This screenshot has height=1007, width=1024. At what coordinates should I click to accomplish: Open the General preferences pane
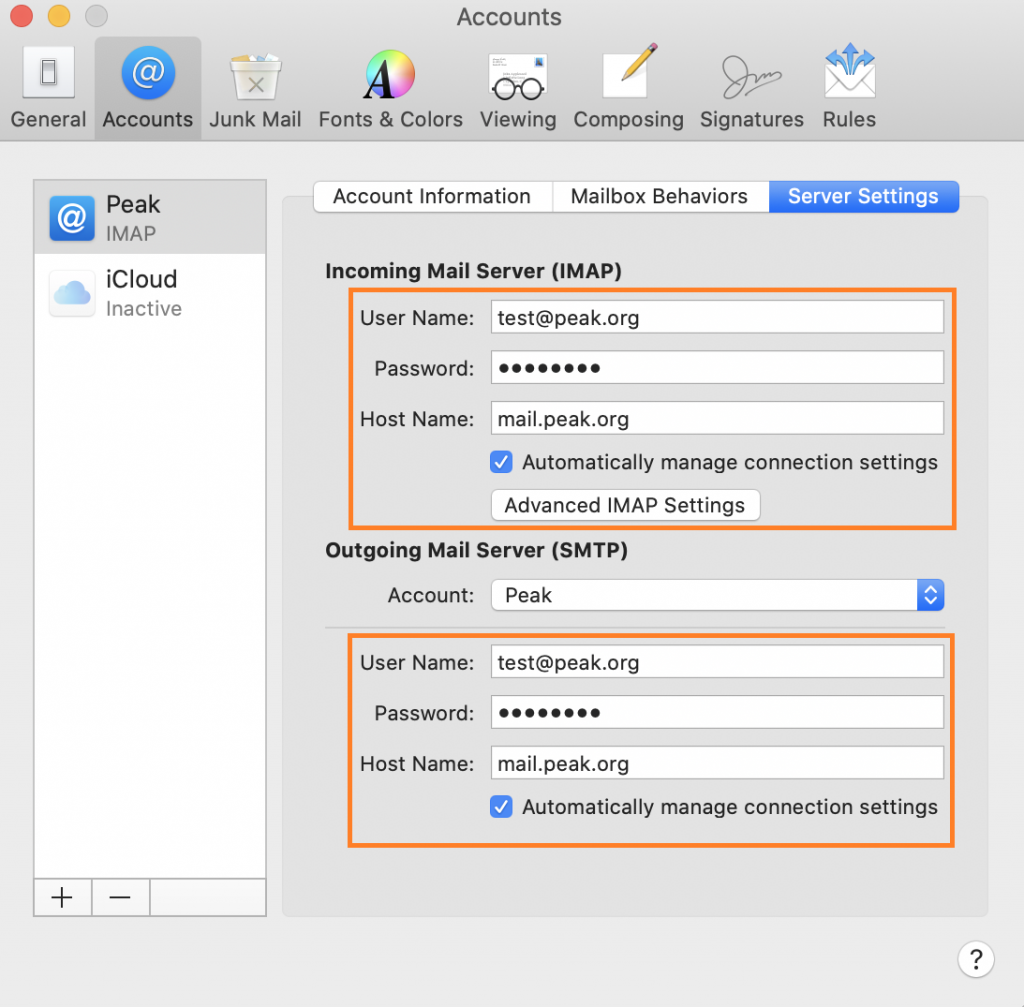point(48,88)
